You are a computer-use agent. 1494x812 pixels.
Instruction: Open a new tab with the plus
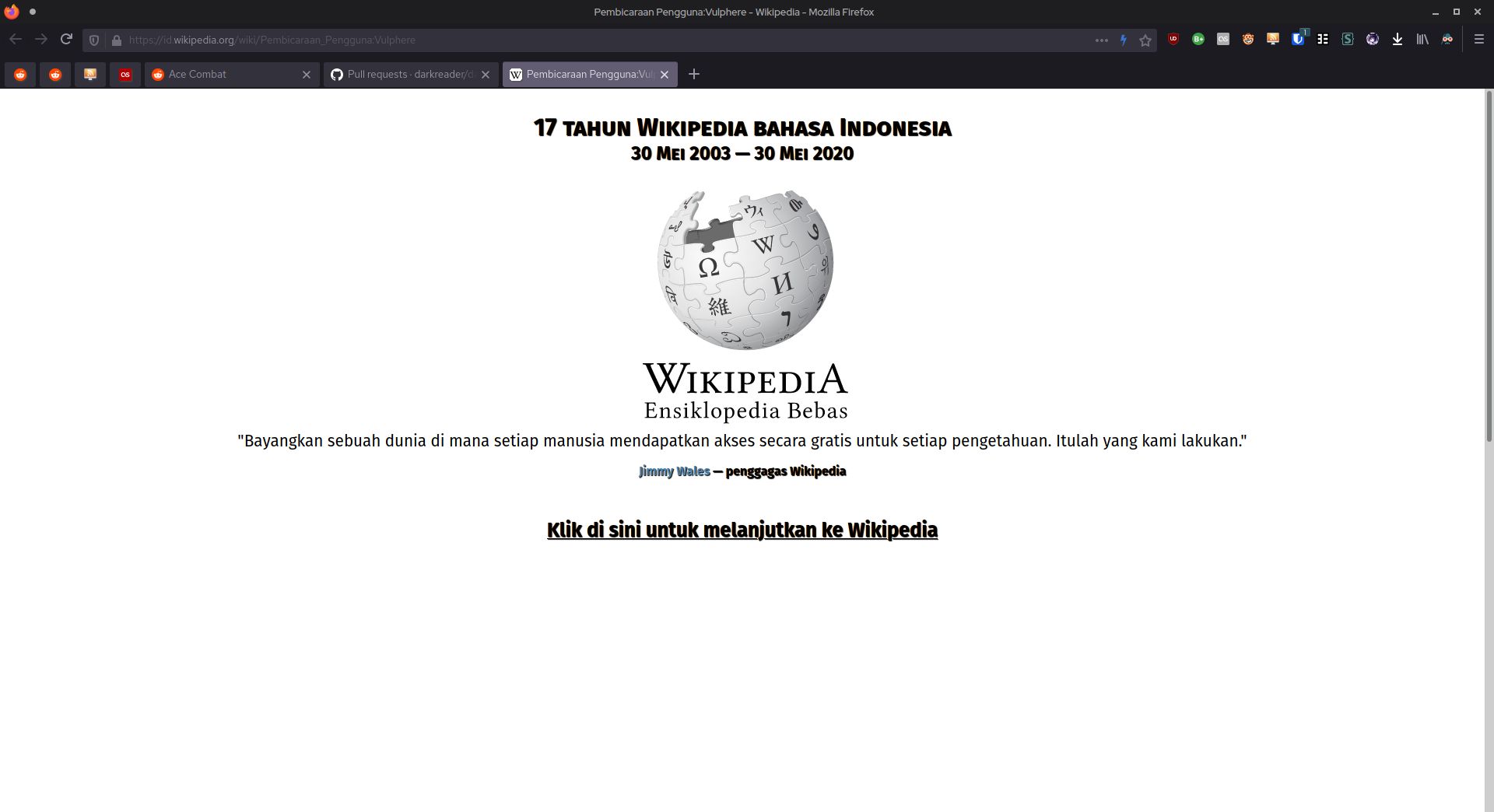(694, 74)
